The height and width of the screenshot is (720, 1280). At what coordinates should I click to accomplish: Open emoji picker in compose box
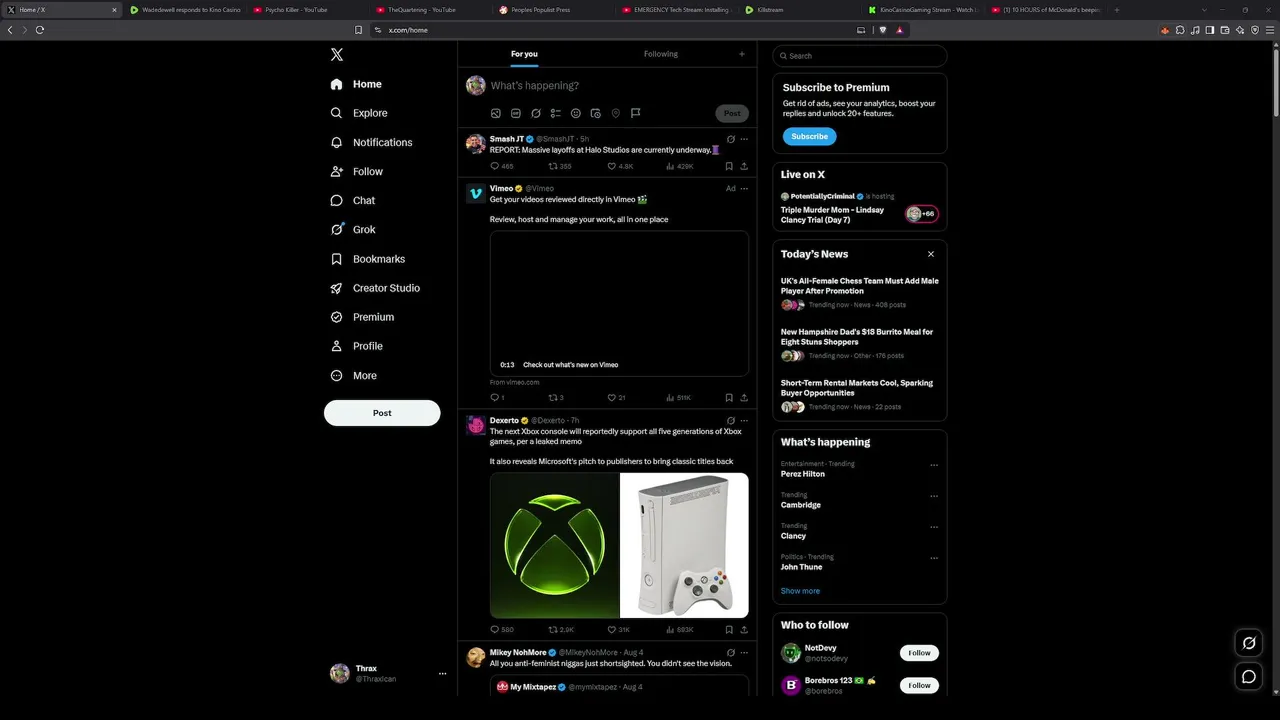pos(576,113)
